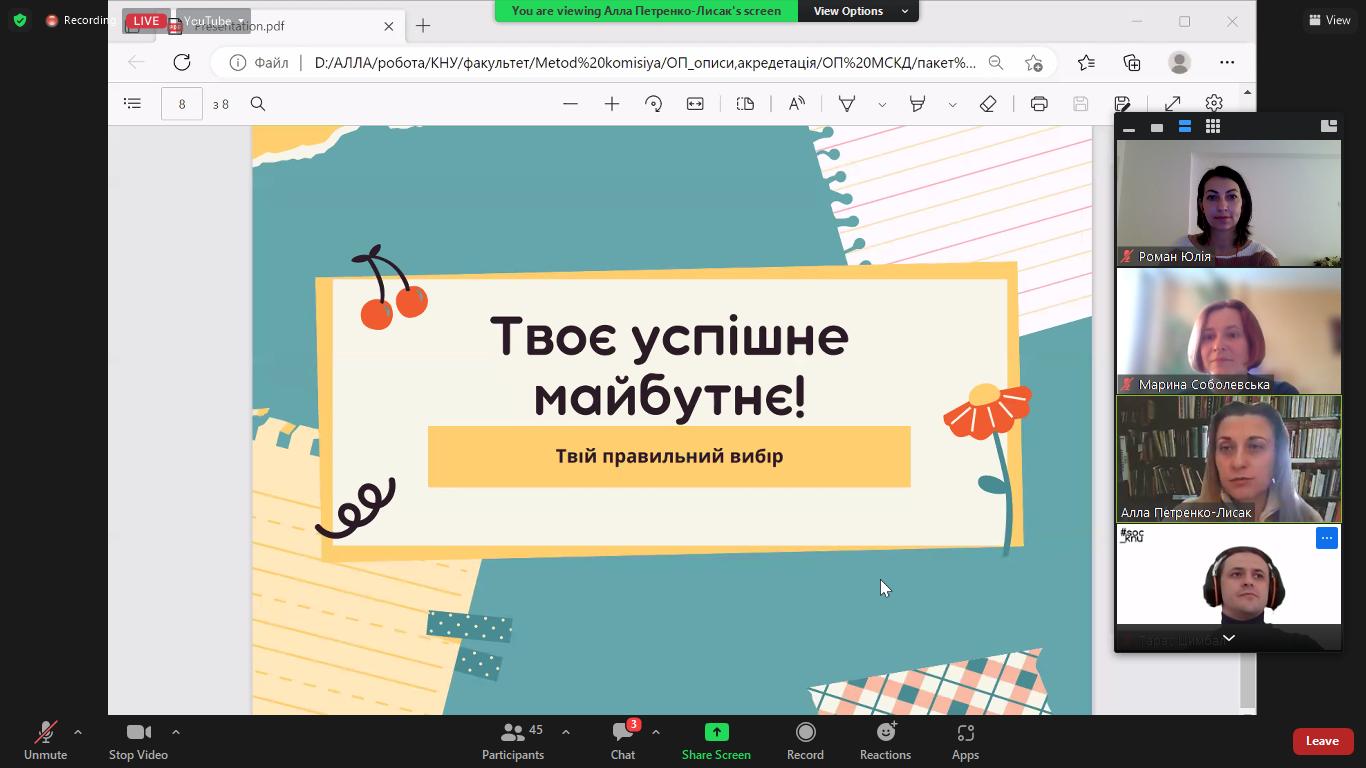Screen dimensions: 1366x768
Task: Select the PDF Draw pen tool
Action: 847,104
